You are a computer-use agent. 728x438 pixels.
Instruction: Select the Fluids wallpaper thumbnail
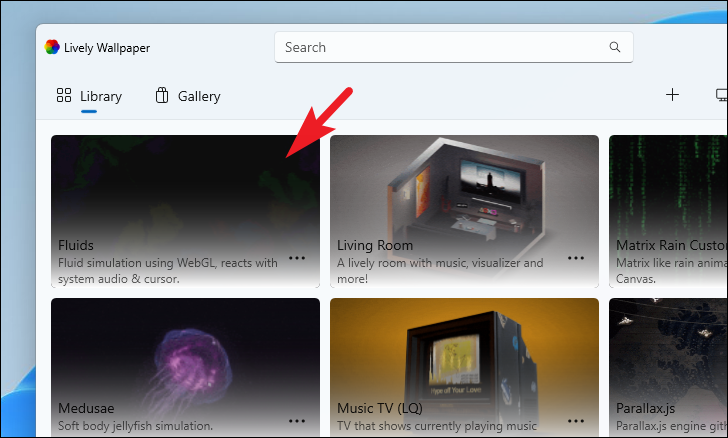pos(185,211)
